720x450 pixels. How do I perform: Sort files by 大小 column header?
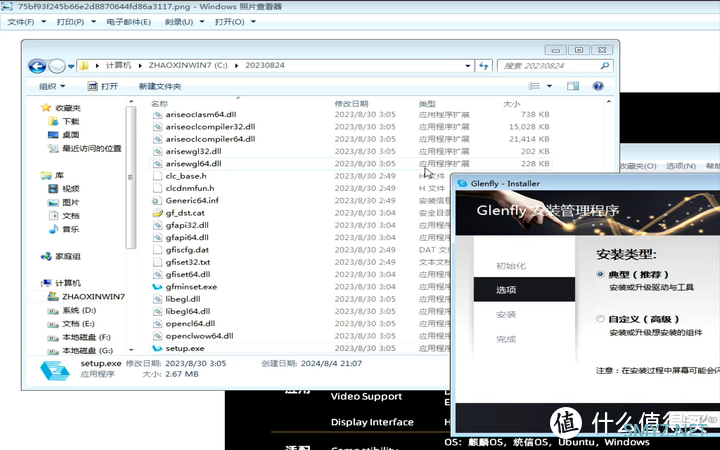point(512,104)
